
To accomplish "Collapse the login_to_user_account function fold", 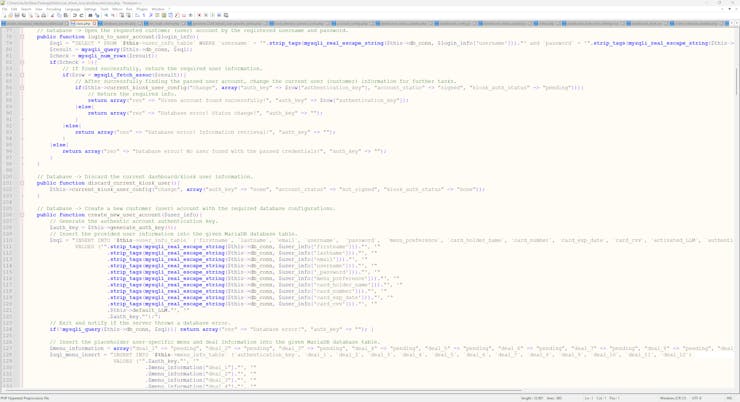I will (22, 37).
